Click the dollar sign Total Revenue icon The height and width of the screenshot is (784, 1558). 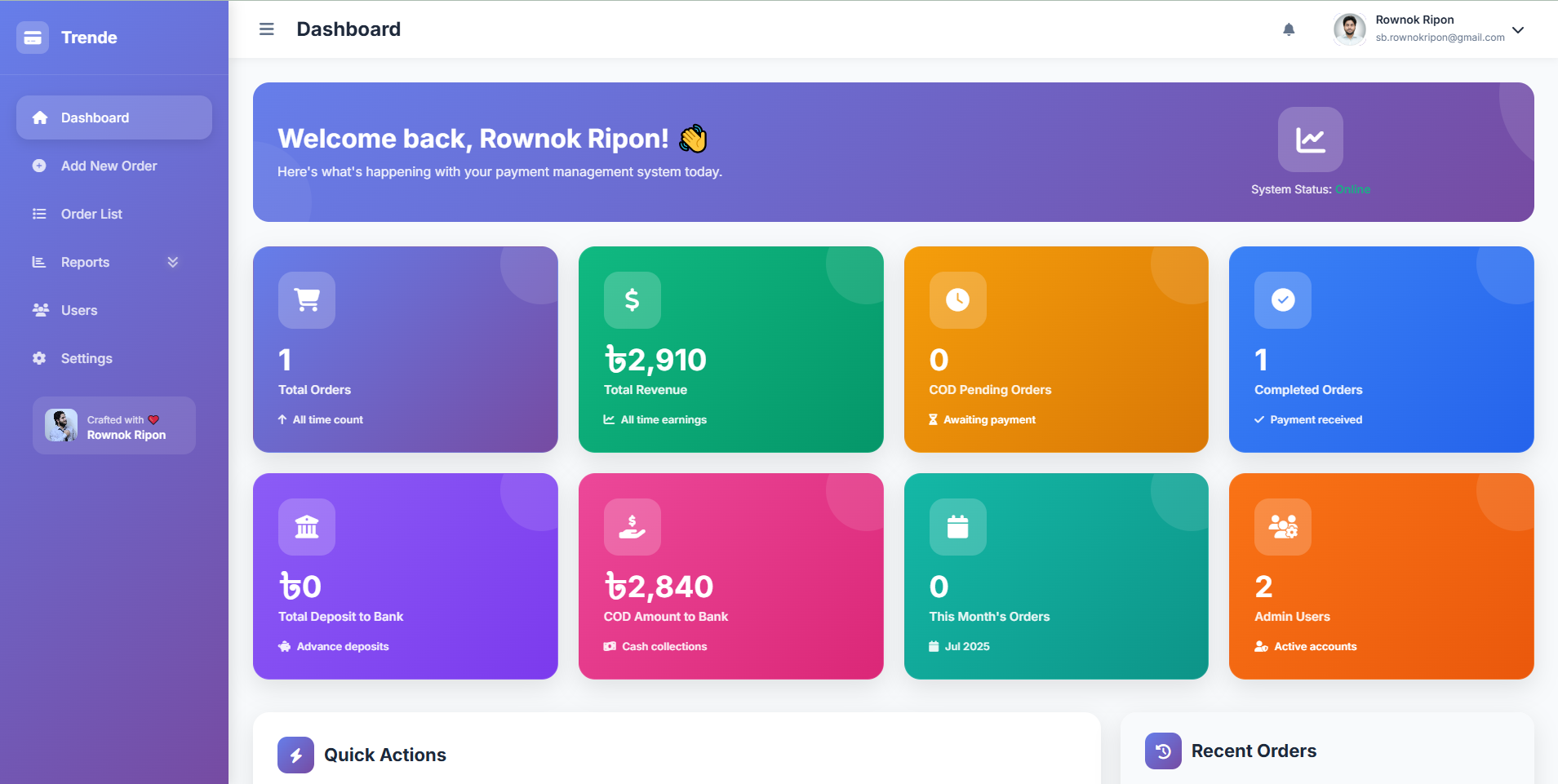tap(632, 300)
